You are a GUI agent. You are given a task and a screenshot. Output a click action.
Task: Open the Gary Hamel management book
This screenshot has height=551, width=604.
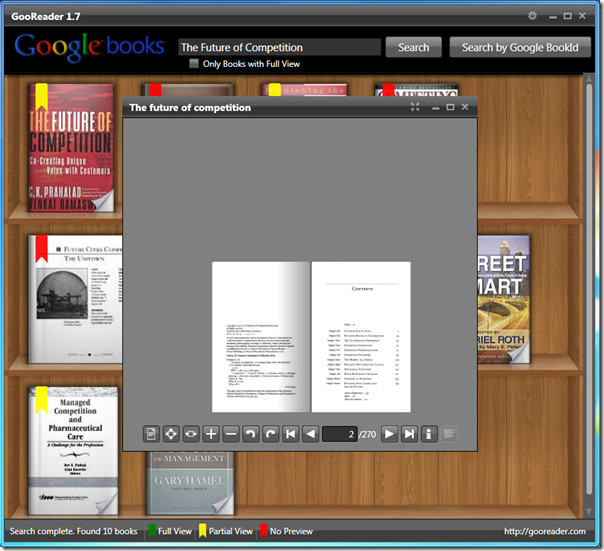point(190,483)
